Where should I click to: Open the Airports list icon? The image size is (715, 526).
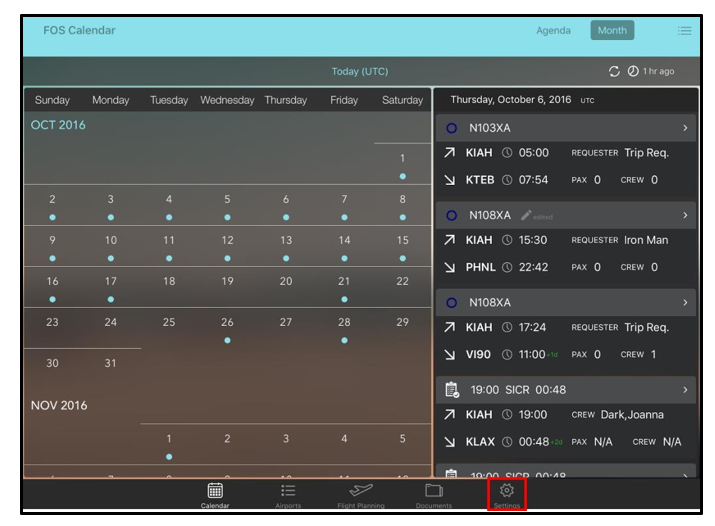point(288,491)
